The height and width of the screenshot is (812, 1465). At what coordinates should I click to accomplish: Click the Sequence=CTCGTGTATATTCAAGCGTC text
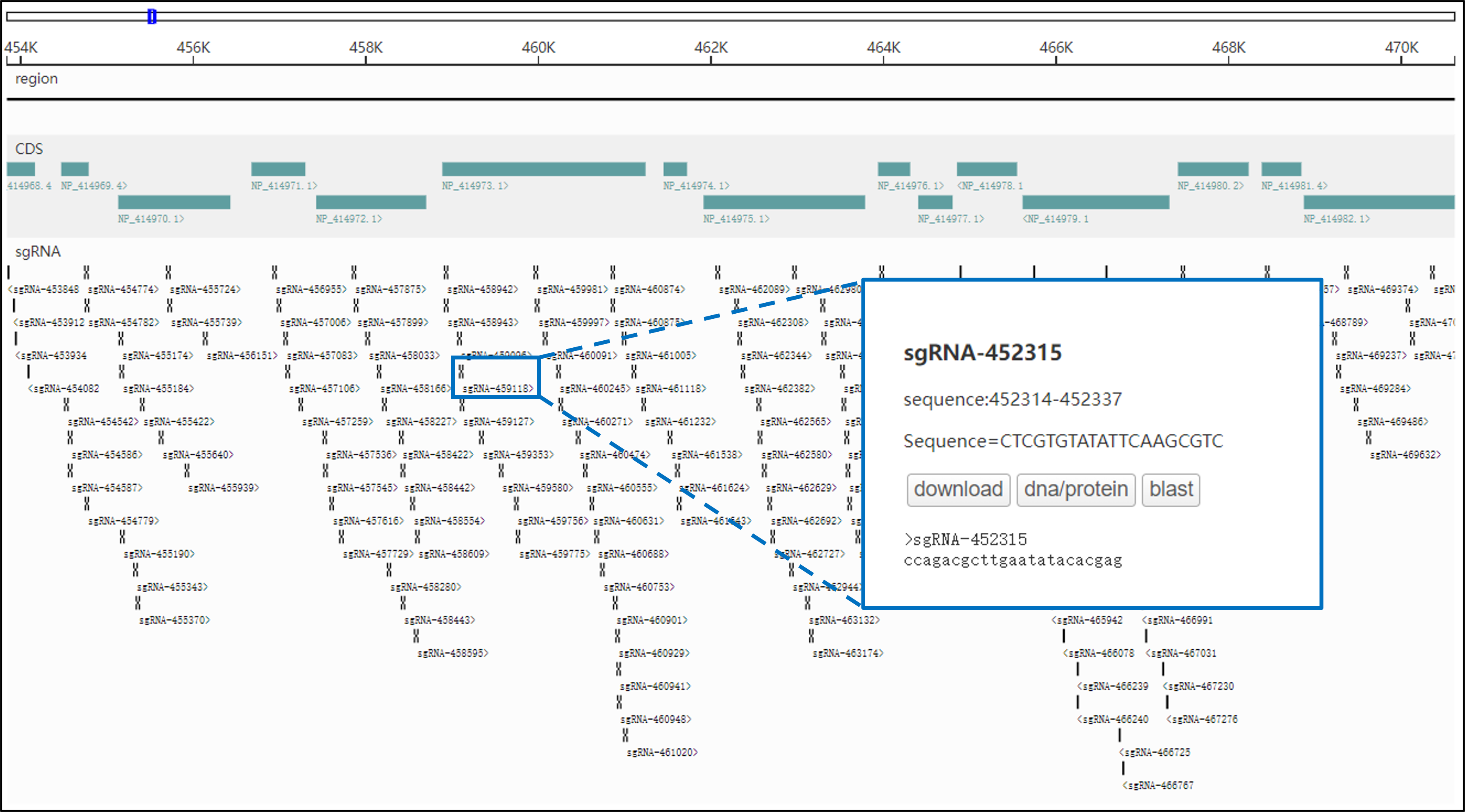[1064, 441]
